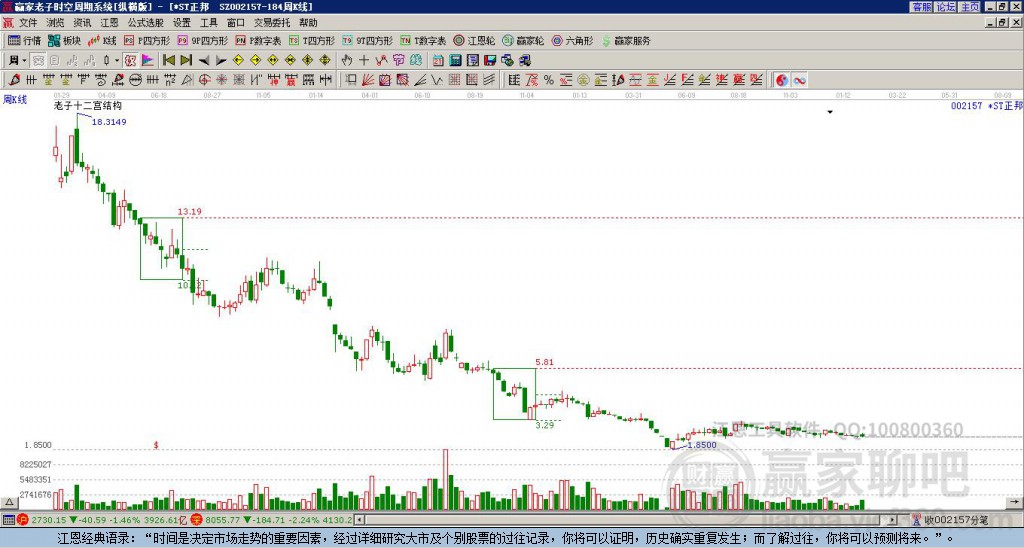Jump to first bar icon
Screen dimensions: 1024x548
click(x=168, y=60)
